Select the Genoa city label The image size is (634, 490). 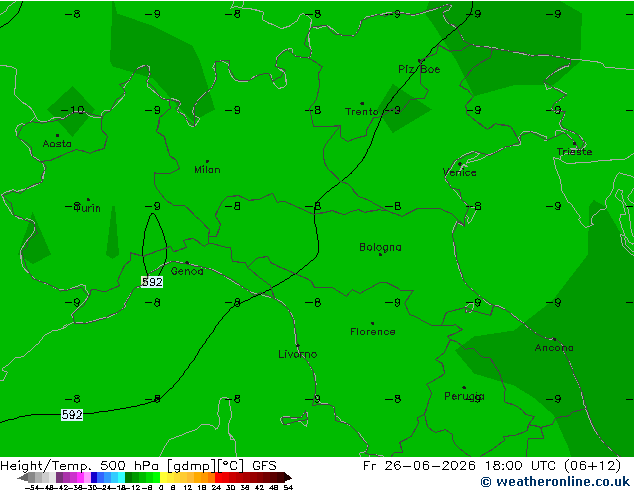click(187, 271)
